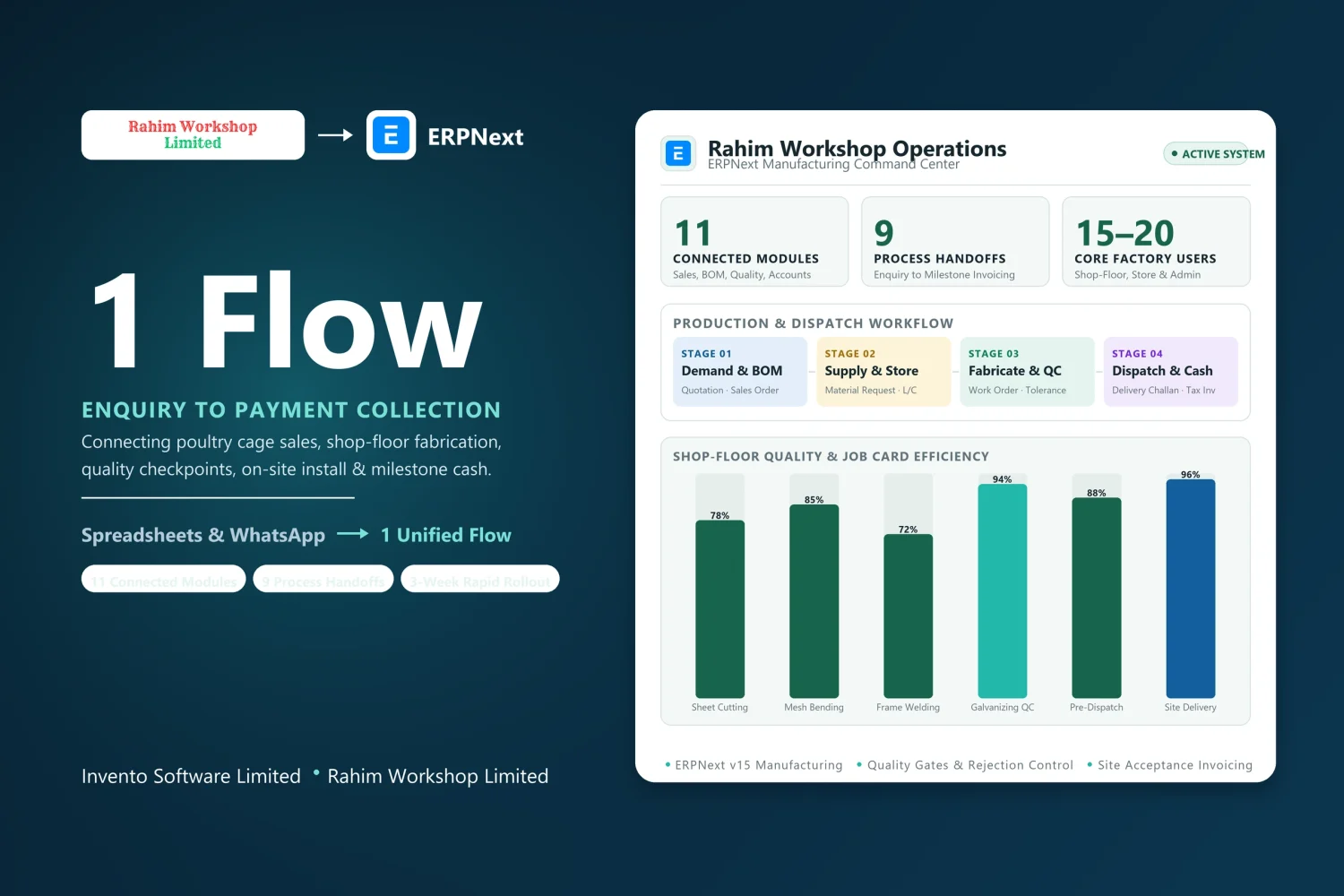Click the 'Site Acceptance Invoicing' footer item
This screenshot has height=896, width=1344.
[x=1175, y=765]
